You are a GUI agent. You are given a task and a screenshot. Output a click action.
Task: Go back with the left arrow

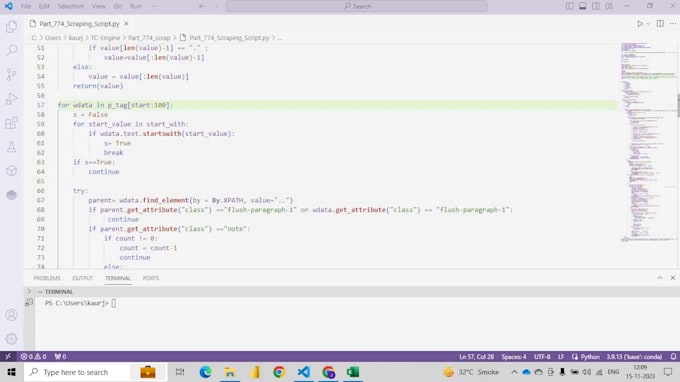click(202, 6)
